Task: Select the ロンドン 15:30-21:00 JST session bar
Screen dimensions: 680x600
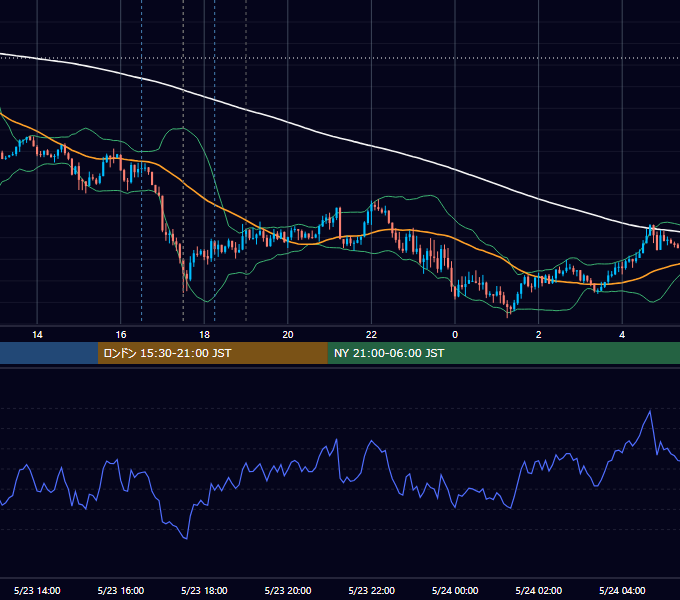Action: pos(212,353)
